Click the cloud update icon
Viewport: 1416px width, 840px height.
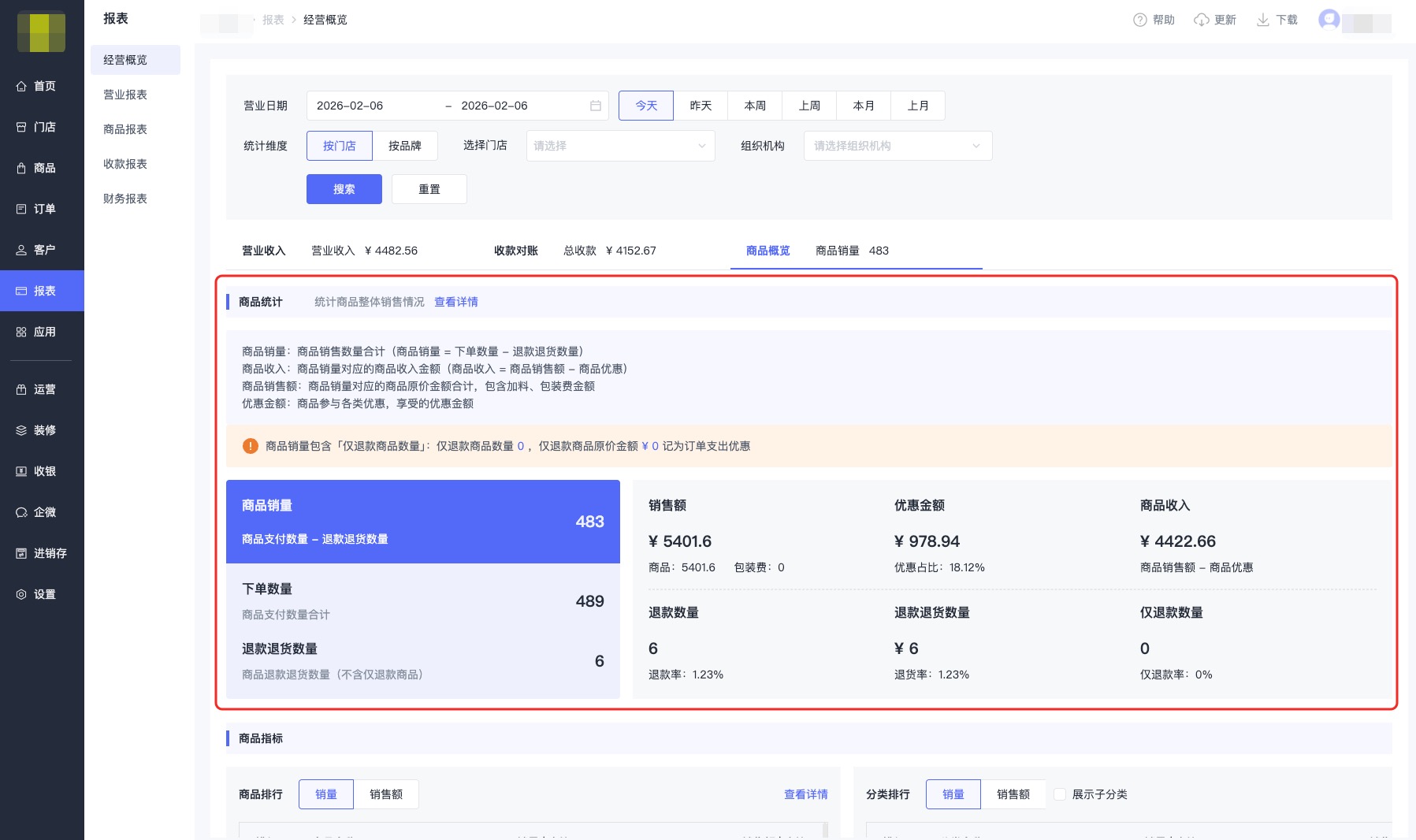click(1201, 20)
